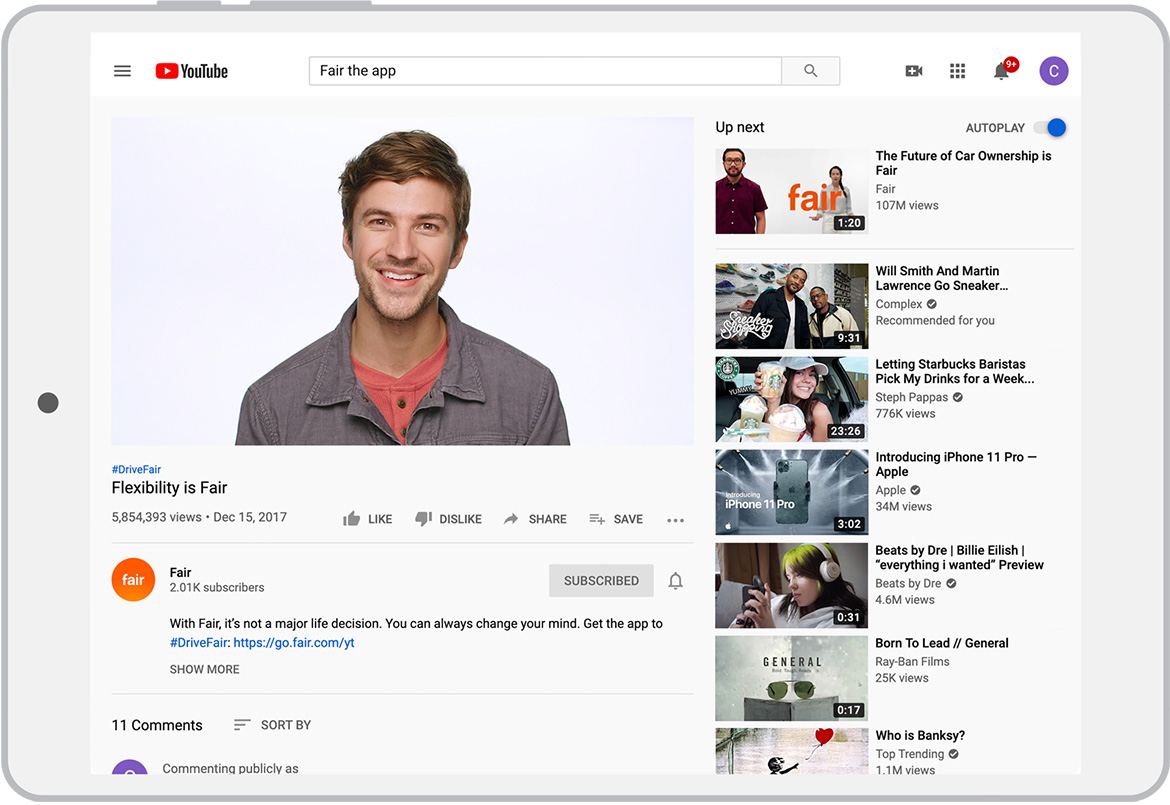Open title 'The Future of Car Ownership is Fair'
1170x805 pixels.
tap(963, 163)
